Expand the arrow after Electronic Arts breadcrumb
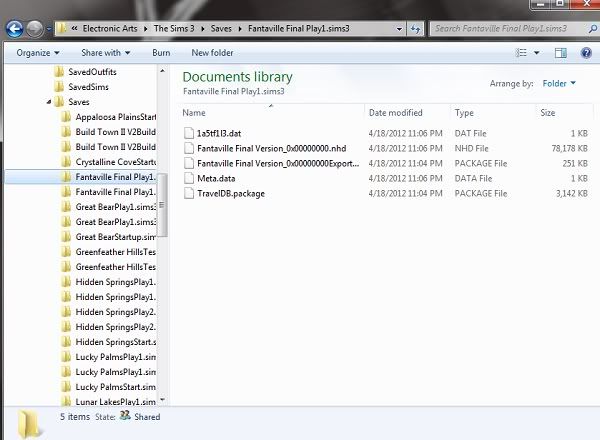 point(145,29)
